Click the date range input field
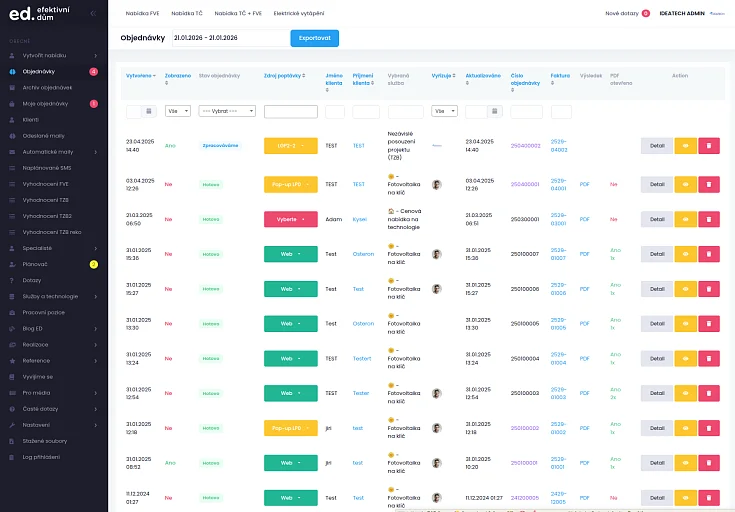The height and width of the screenshot is (512, 735). [229, 38]
